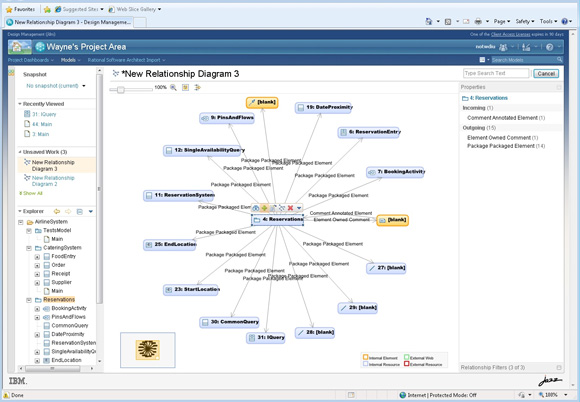Click the Explorer forward arrow icon
This screenshot has height=402, width=580.
point(68,211)
